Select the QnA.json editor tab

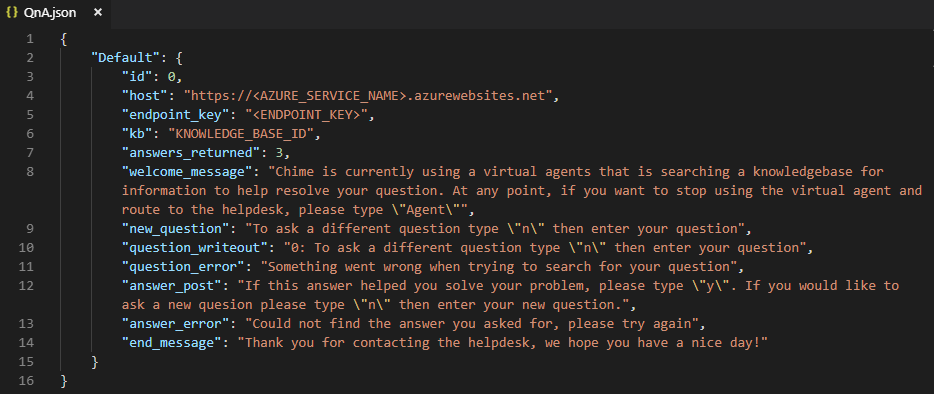55,13
